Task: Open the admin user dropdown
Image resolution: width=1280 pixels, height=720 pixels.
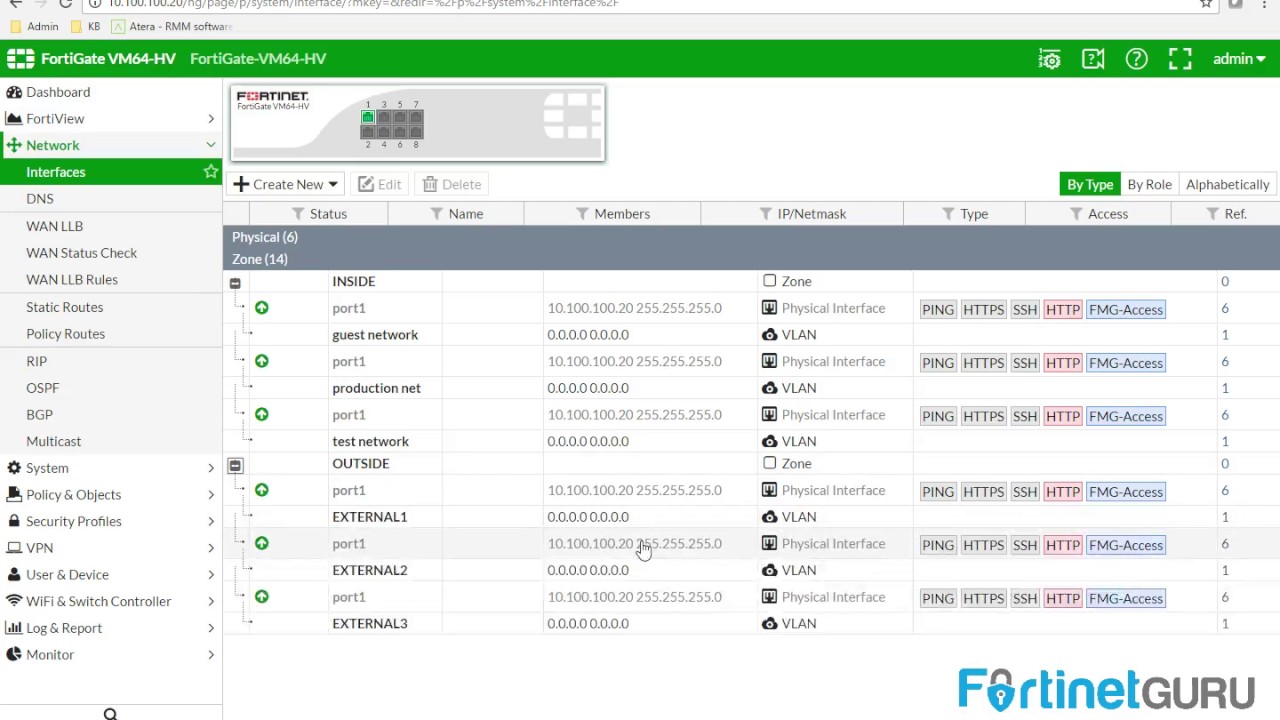Action: pos(1239,59)
